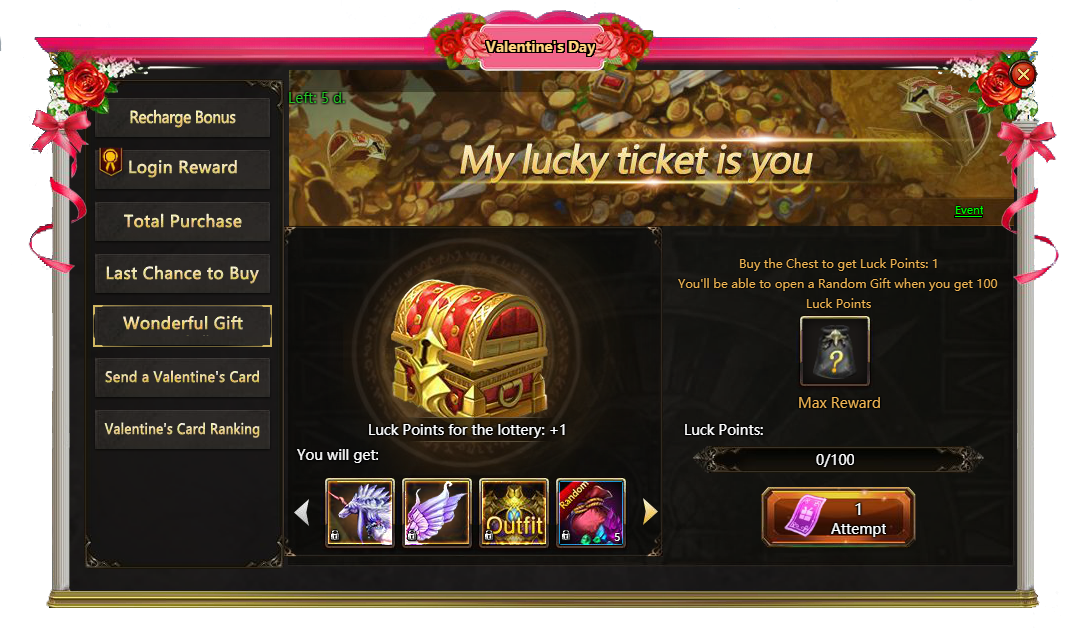The height and width of the screenshot is (628, 1068).
Task: View the Valentine's Card Ranking tab
Action: 183,429
